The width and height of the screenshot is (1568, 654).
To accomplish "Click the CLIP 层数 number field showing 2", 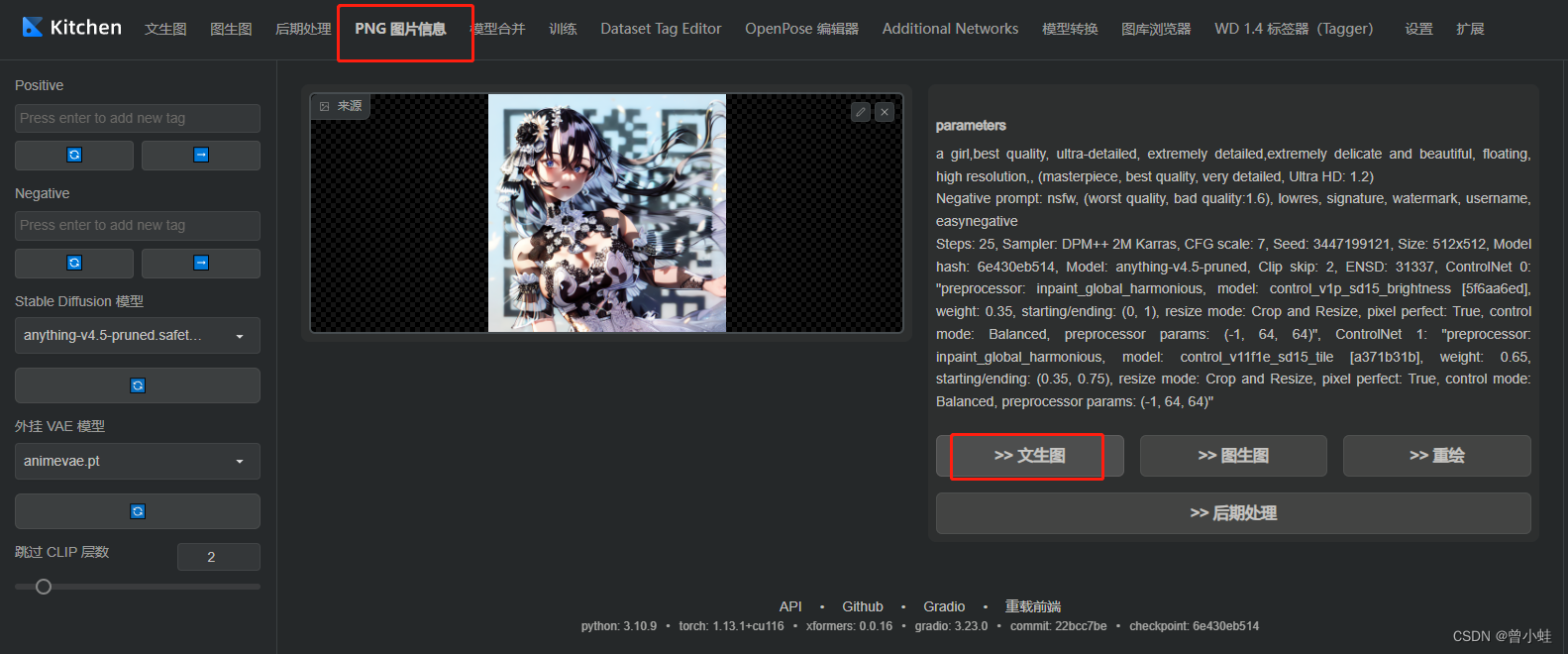I will (218, 557).
